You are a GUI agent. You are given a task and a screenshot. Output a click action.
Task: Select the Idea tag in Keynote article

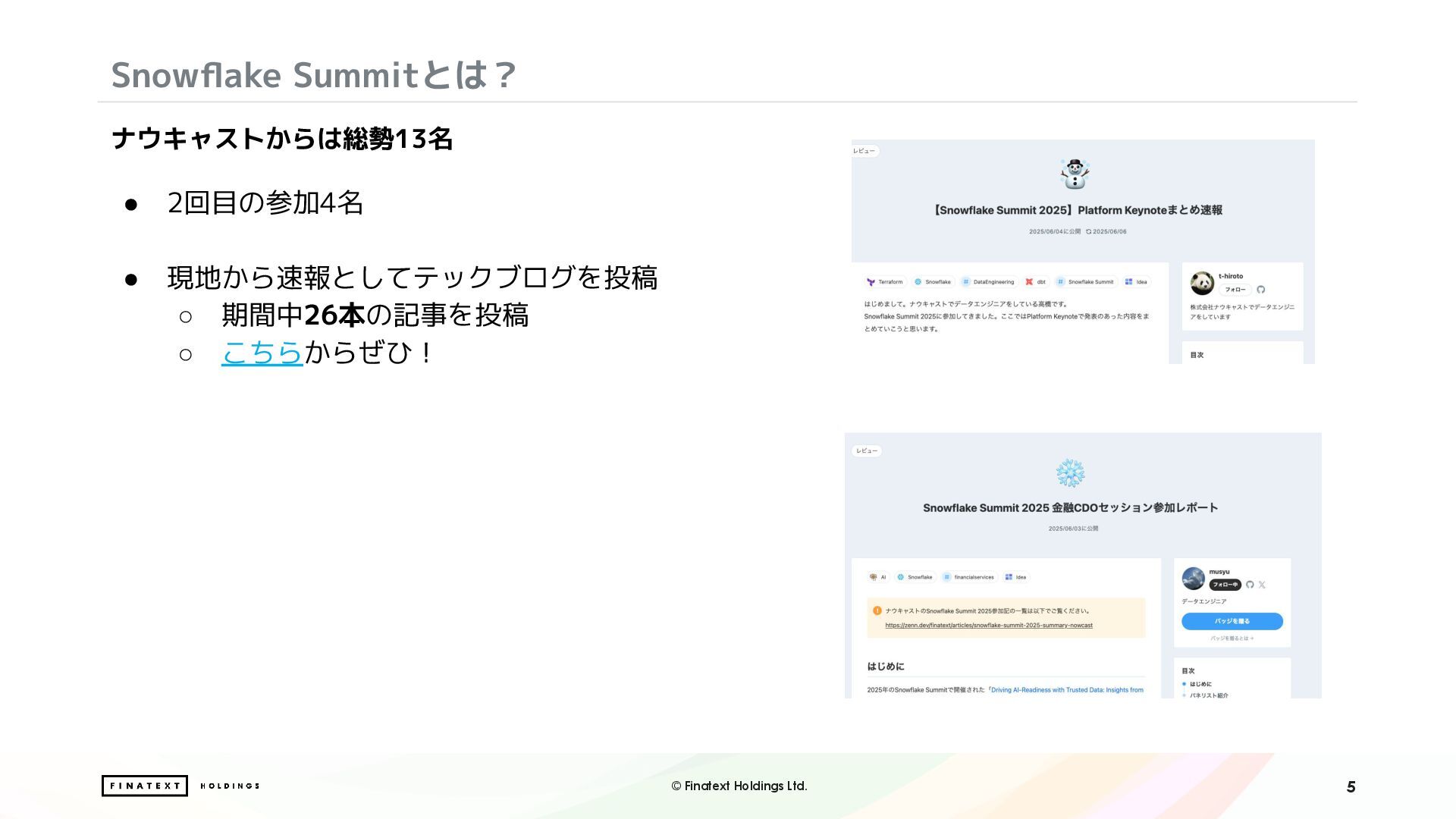pyautogui.click(x=1136, y=282)
